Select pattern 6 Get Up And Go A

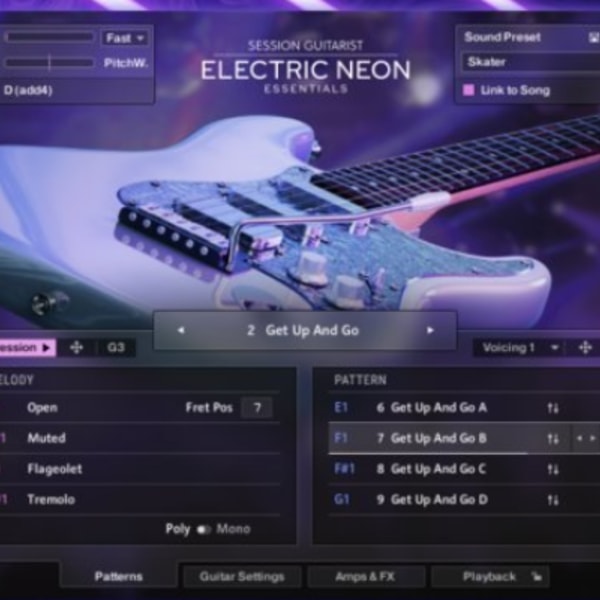click(432, 408)
